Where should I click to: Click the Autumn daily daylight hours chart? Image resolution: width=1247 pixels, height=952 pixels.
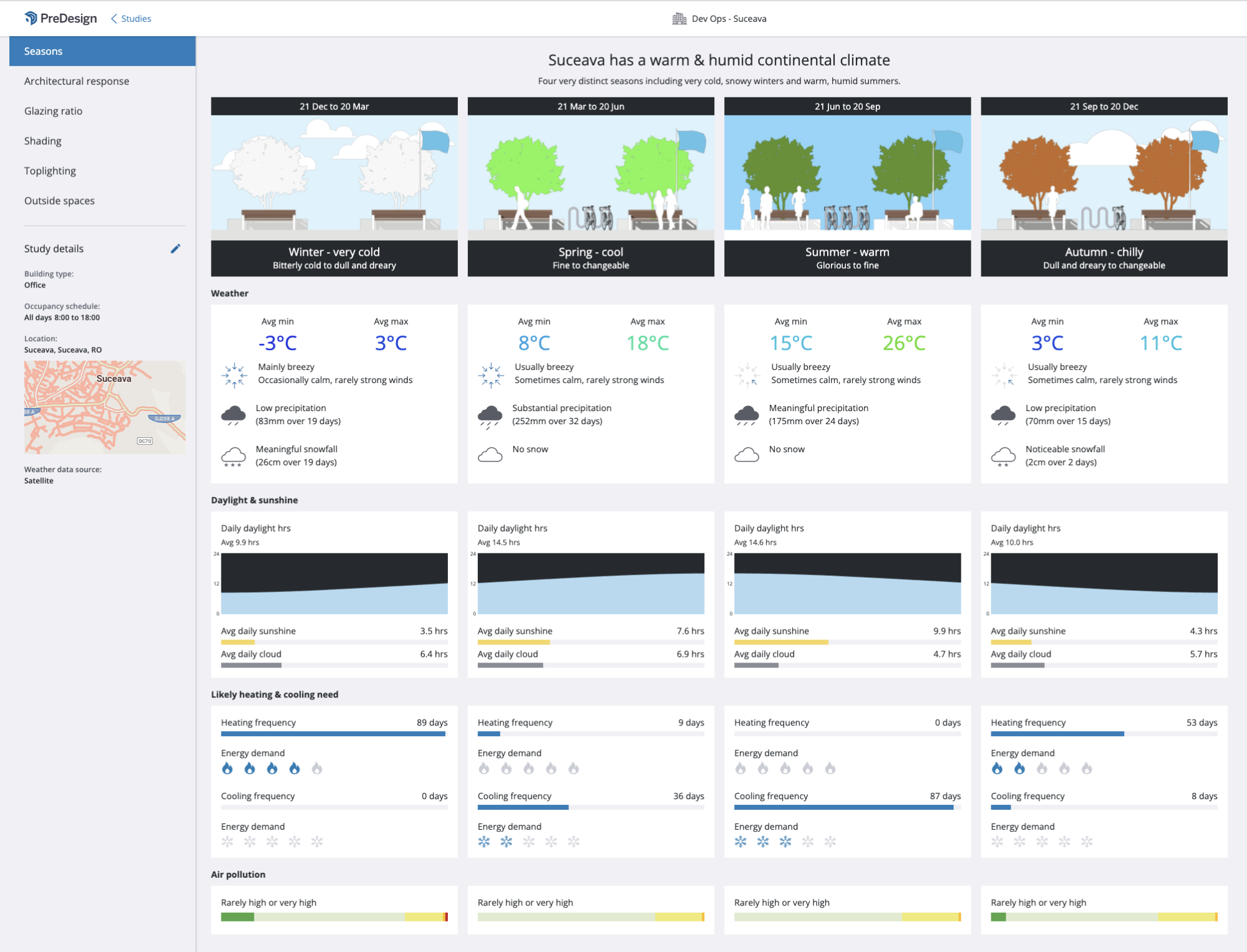[x=1104, y=583]
